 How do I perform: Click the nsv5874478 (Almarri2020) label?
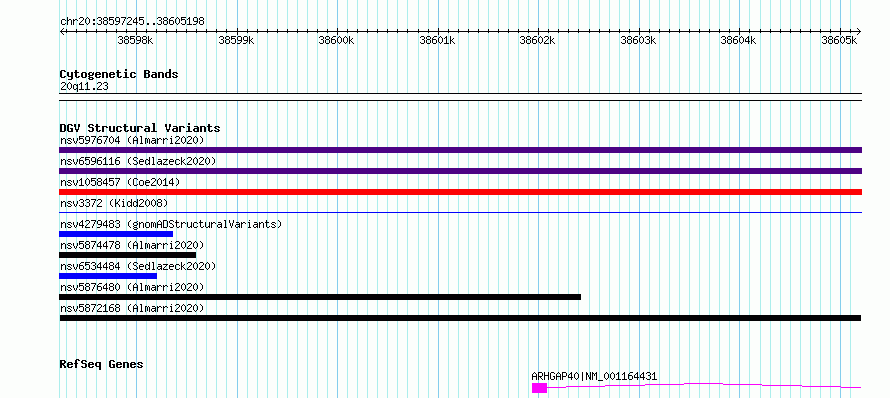click(x=132, y=245)
